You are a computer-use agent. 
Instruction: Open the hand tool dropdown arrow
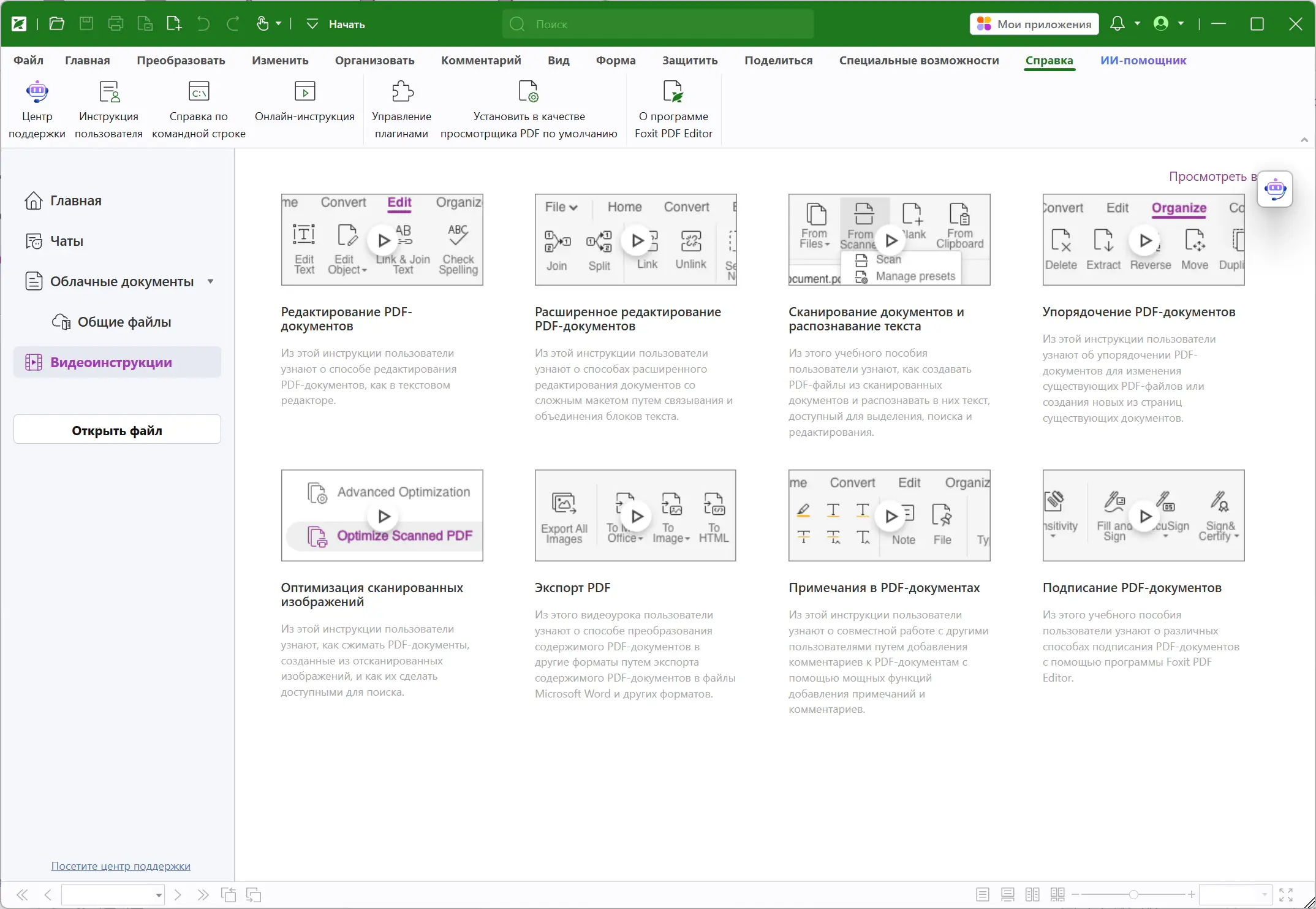click(x=279, y=24)
